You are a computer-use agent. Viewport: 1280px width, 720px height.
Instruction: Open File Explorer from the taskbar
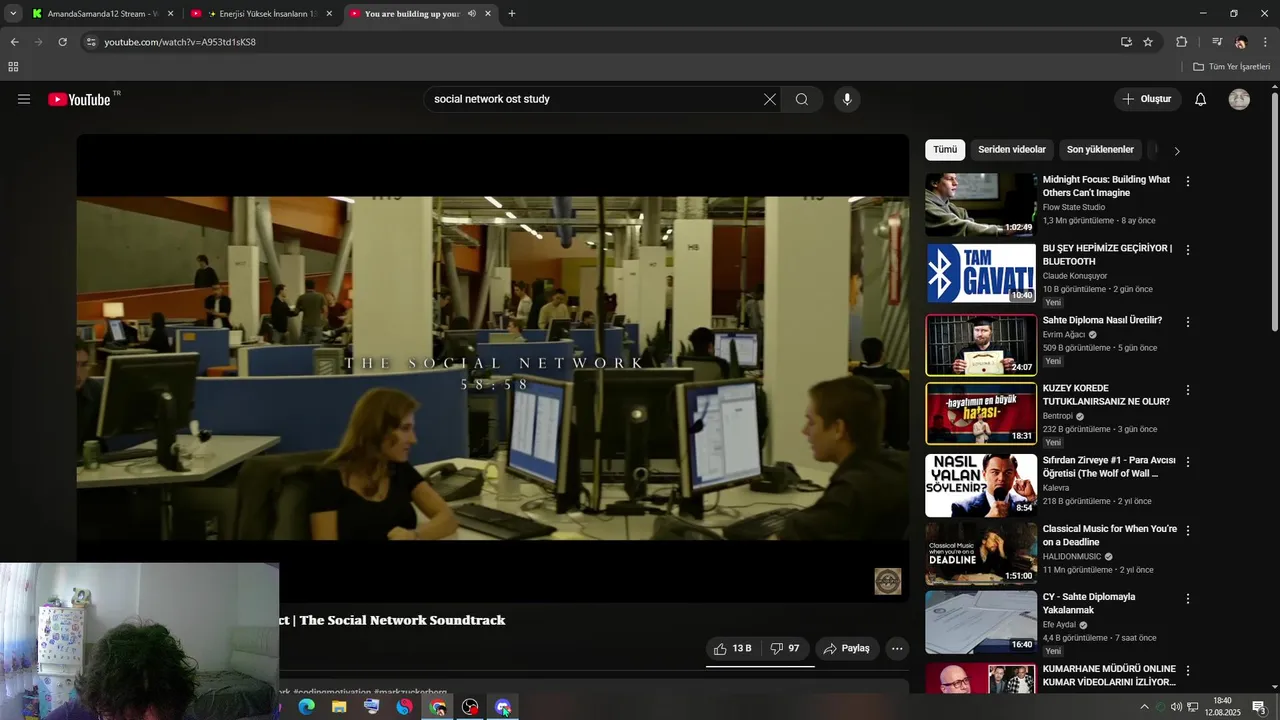pos(339,707)
